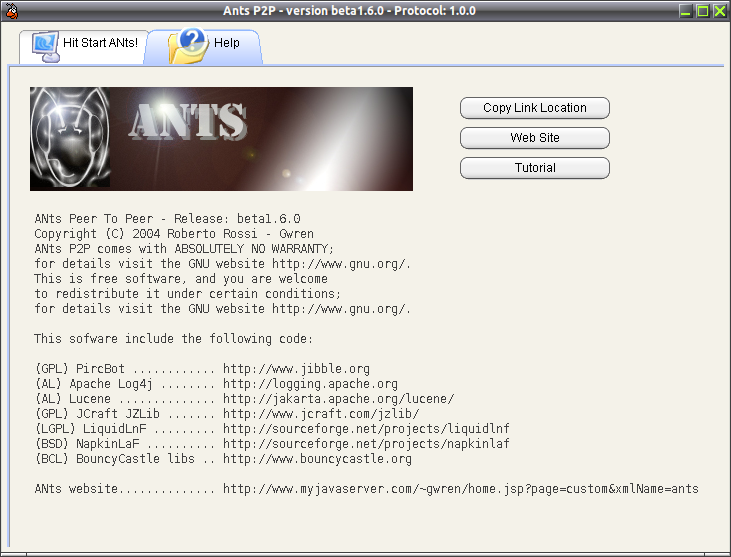This screenshot has width=731, height=557.
Task: Click the http://www.jibble.org link text
Action: click(297, 369)
